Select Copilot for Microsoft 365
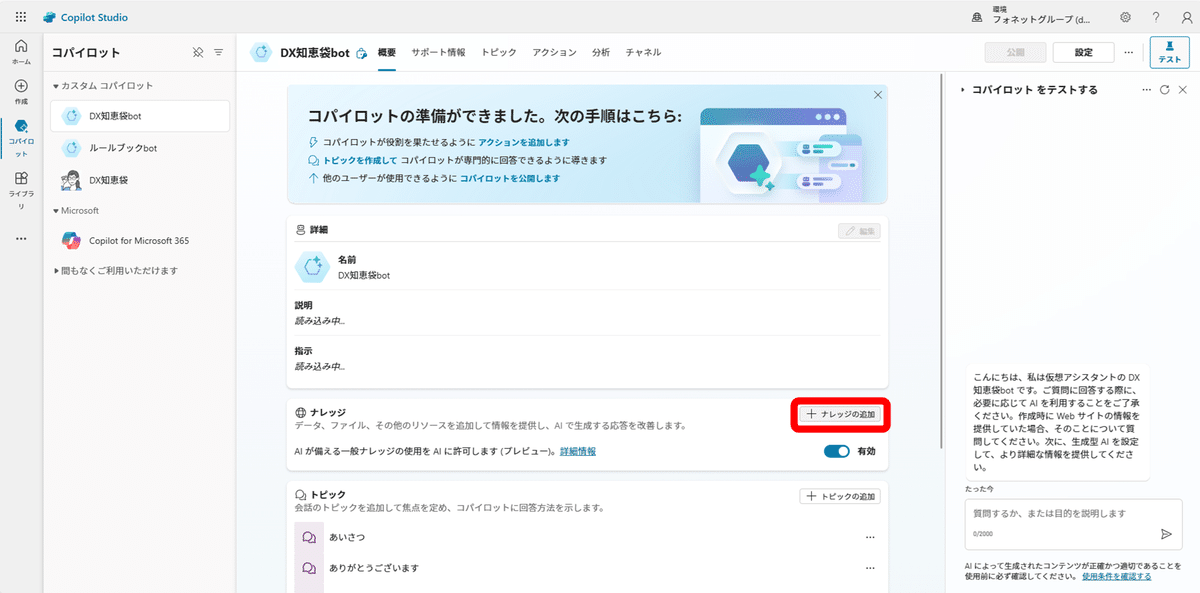1200x593 pixels. coord(140,241)
